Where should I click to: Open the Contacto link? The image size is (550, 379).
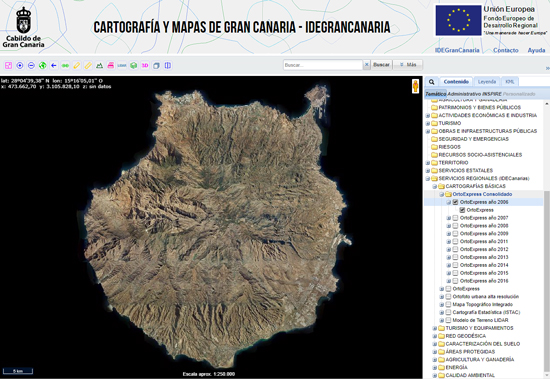click(506, 50)
